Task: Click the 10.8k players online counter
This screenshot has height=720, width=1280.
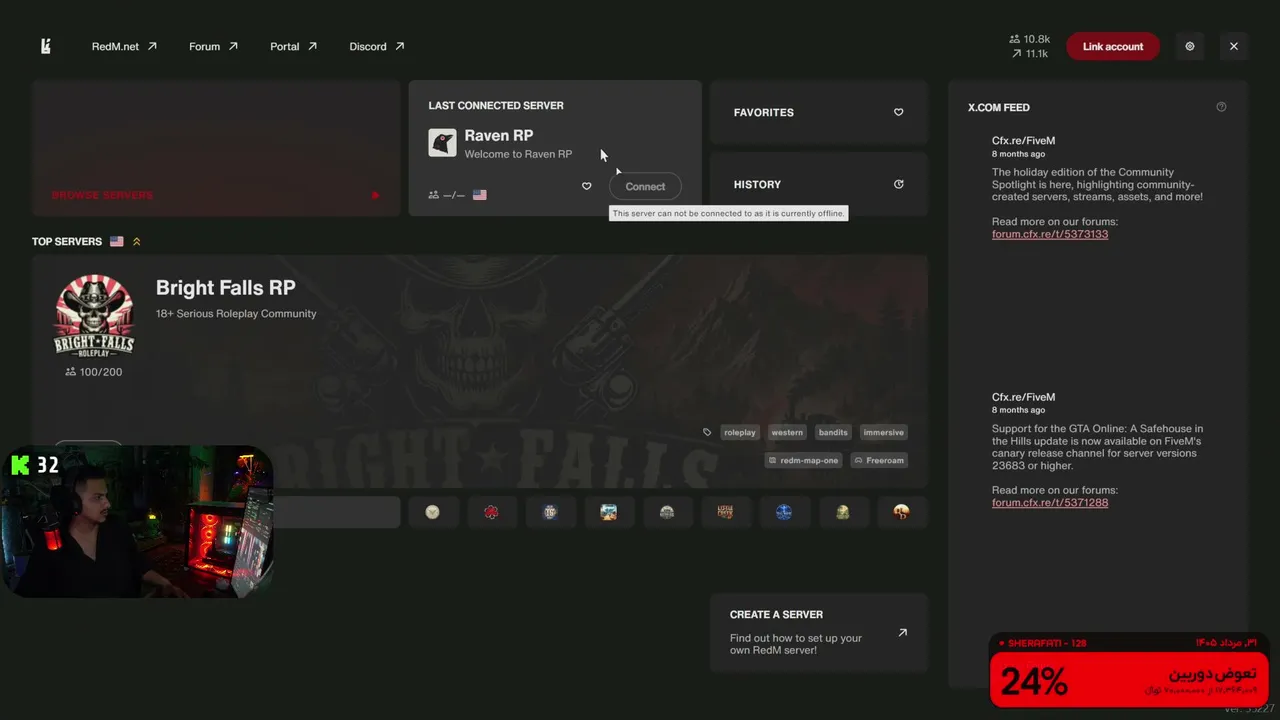Action: coord(1029,39)
